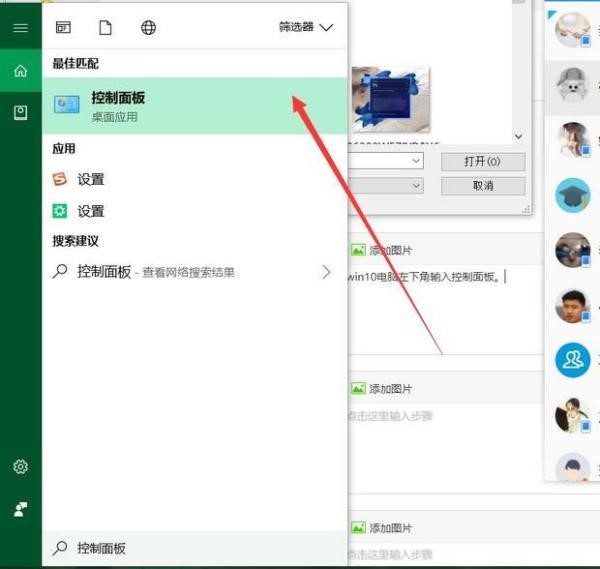This screenshot has height=569, width=600.
Task: Select the 最佳匹配 heading text
Action: (x=75, y=64)
